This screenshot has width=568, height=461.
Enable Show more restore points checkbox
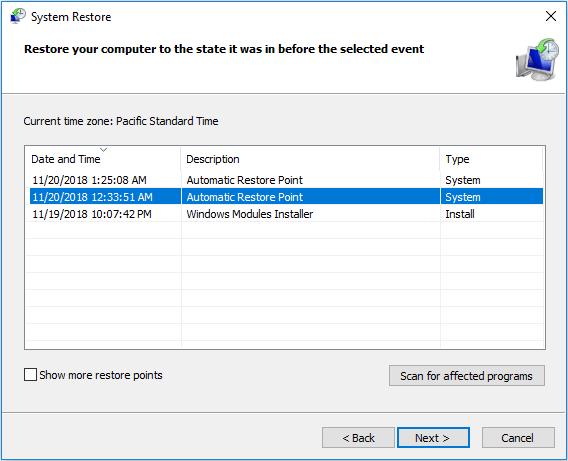(30, 375)
